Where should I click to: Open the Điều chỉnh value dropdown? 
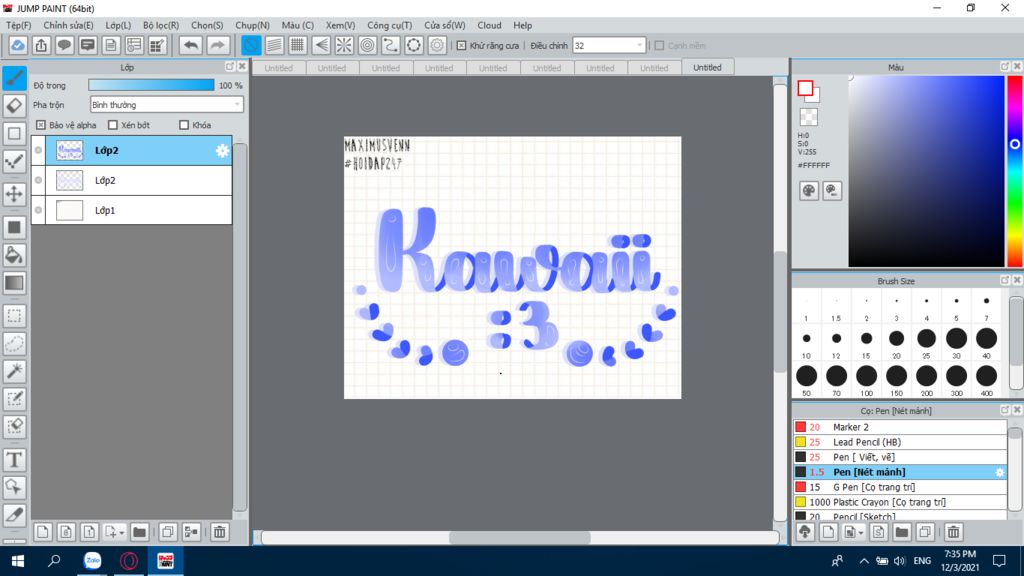tap(609, 46)
